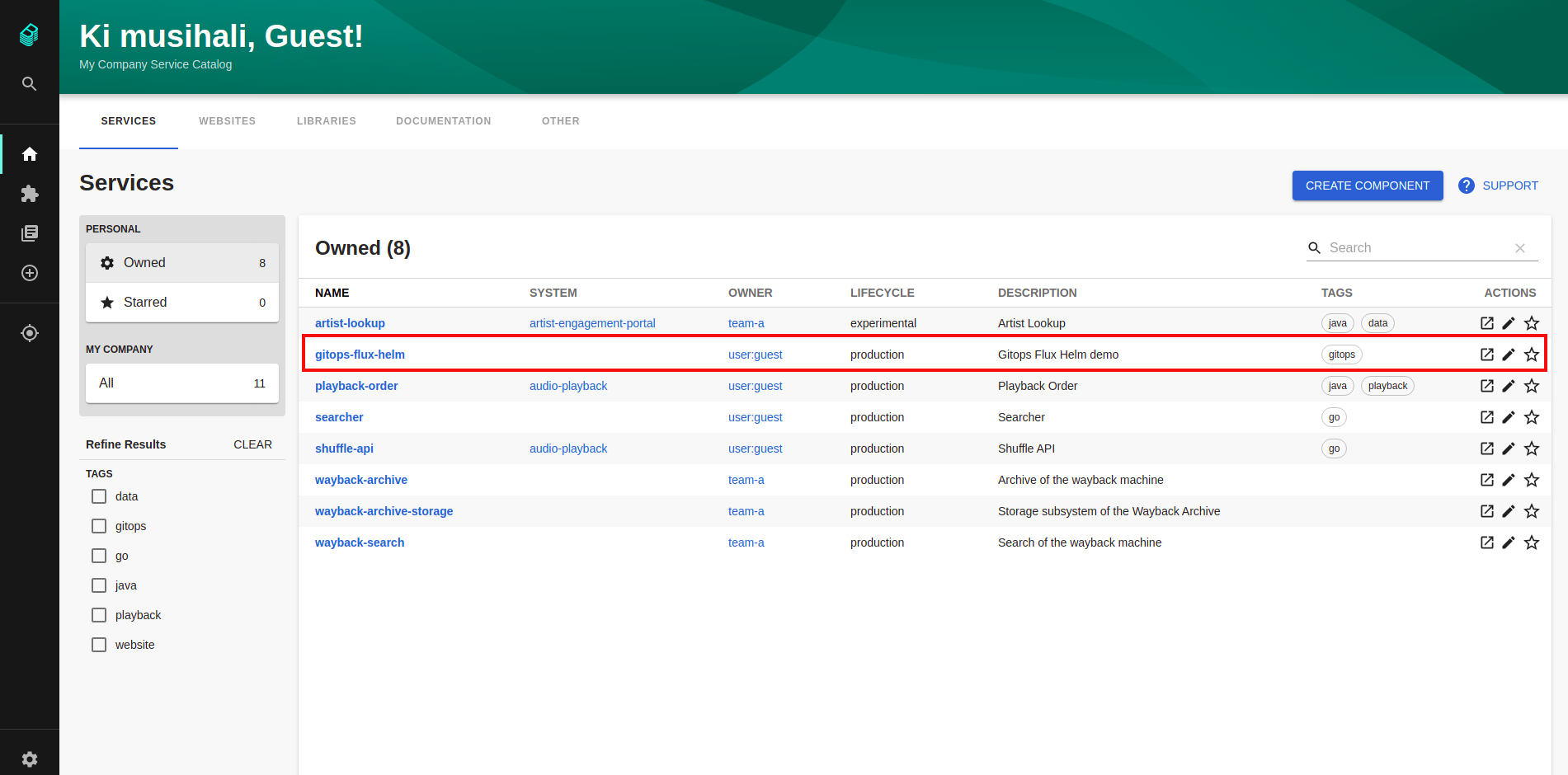Screen dimensions: 1568x775
Task: Sort by the Name column header
Action: (x=332, y=293)
